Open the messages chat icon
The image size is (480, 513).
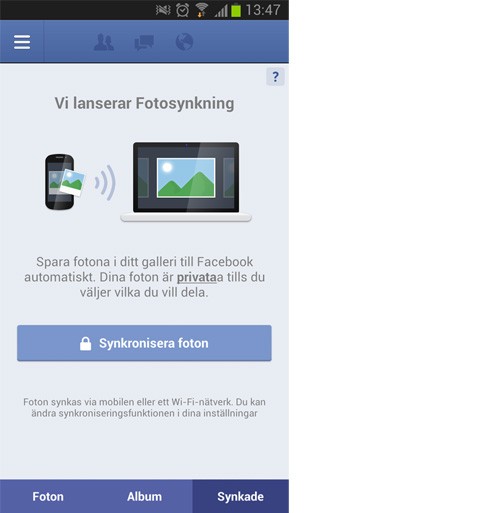[x=144, y=43]
